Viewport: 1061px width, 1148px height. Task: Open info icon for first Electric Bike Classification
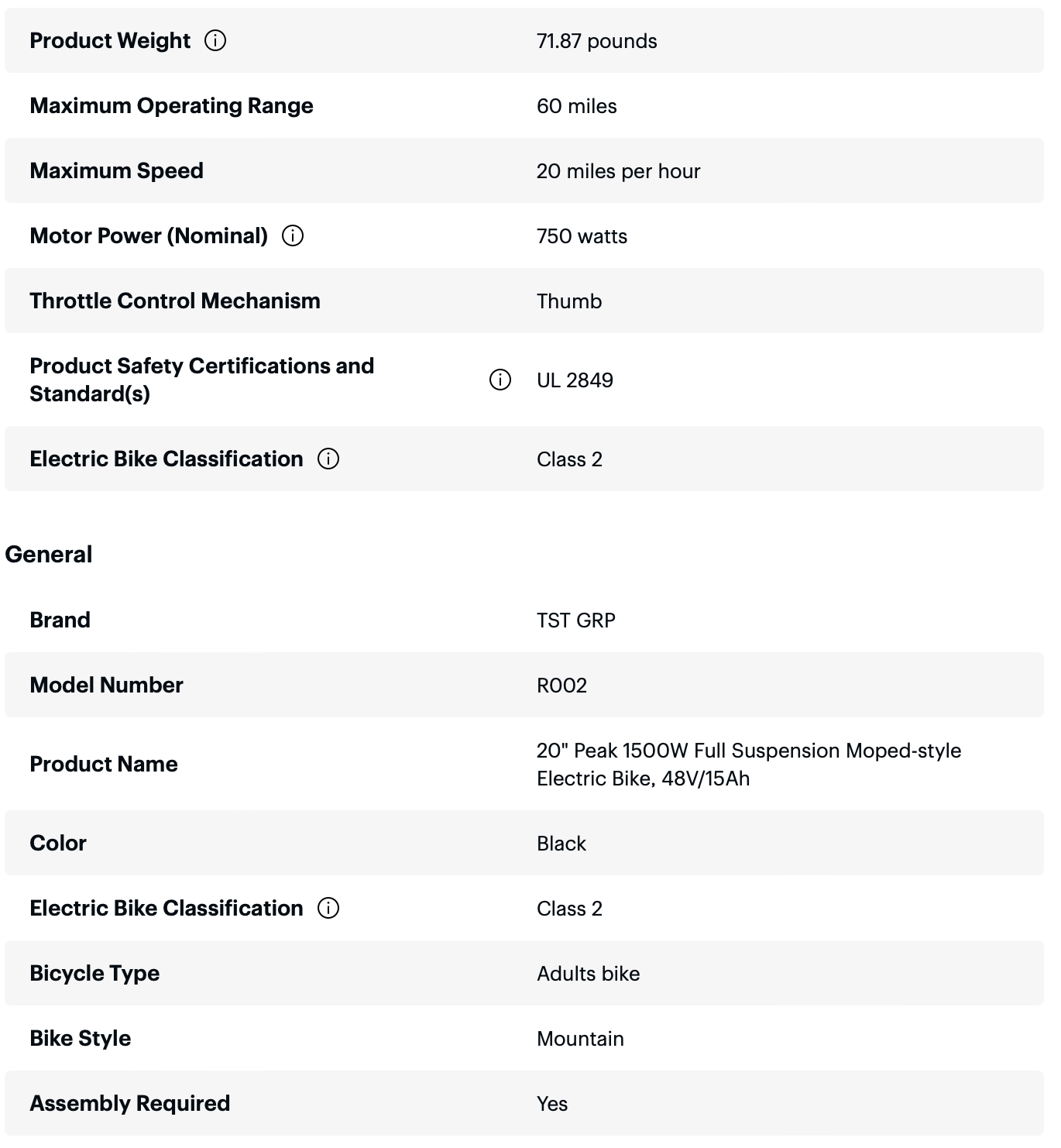pos(328,459)
